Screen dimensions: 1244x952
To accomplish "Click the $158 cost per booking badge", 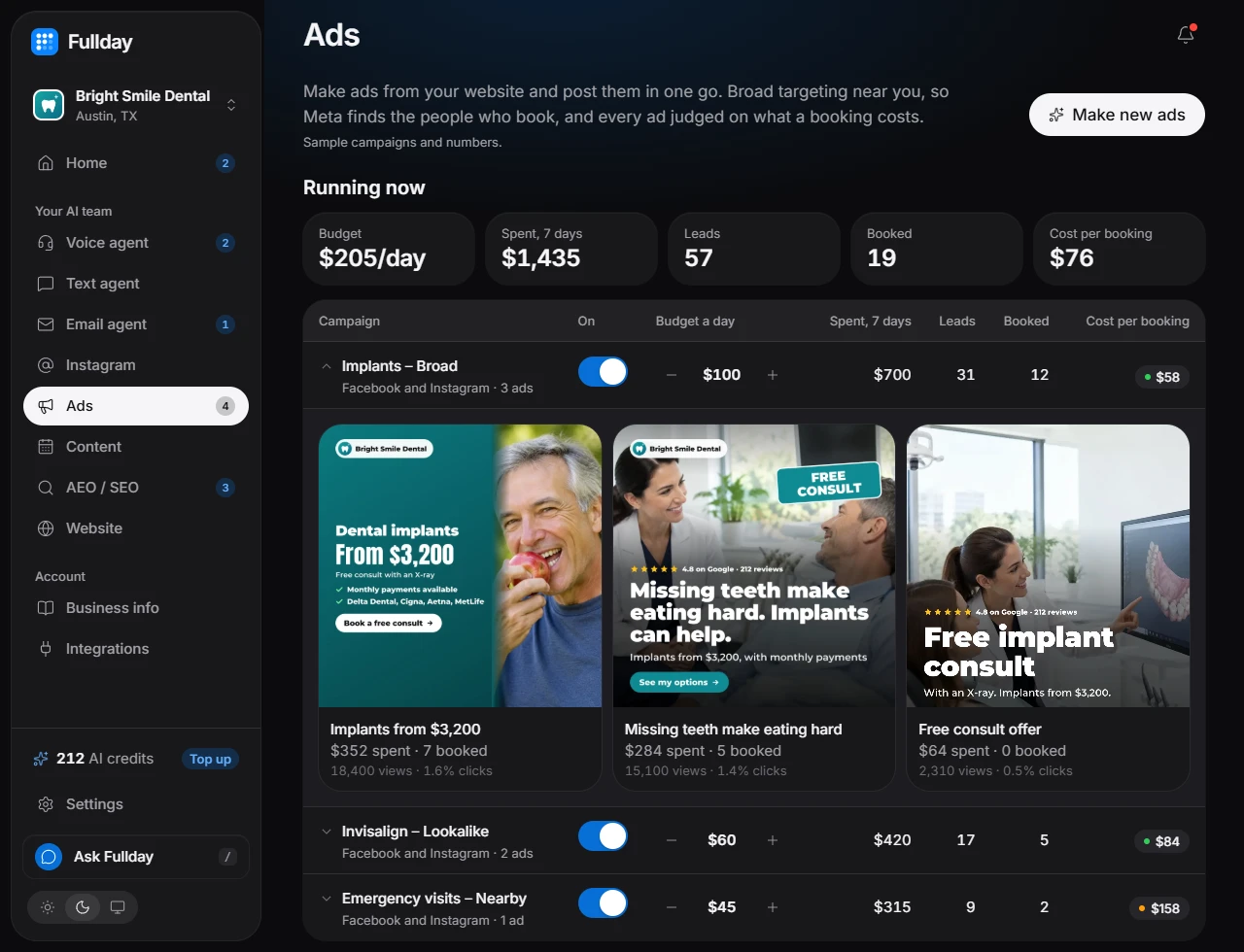I will point(1159,908).
